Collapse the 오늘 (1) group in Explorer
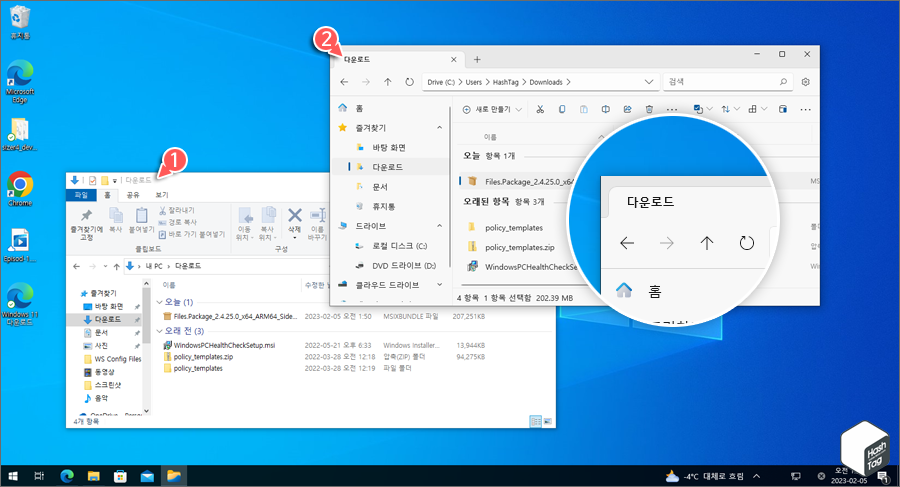Image resolution: width=900 pixels, height=487 pixels. click(160, 302)
